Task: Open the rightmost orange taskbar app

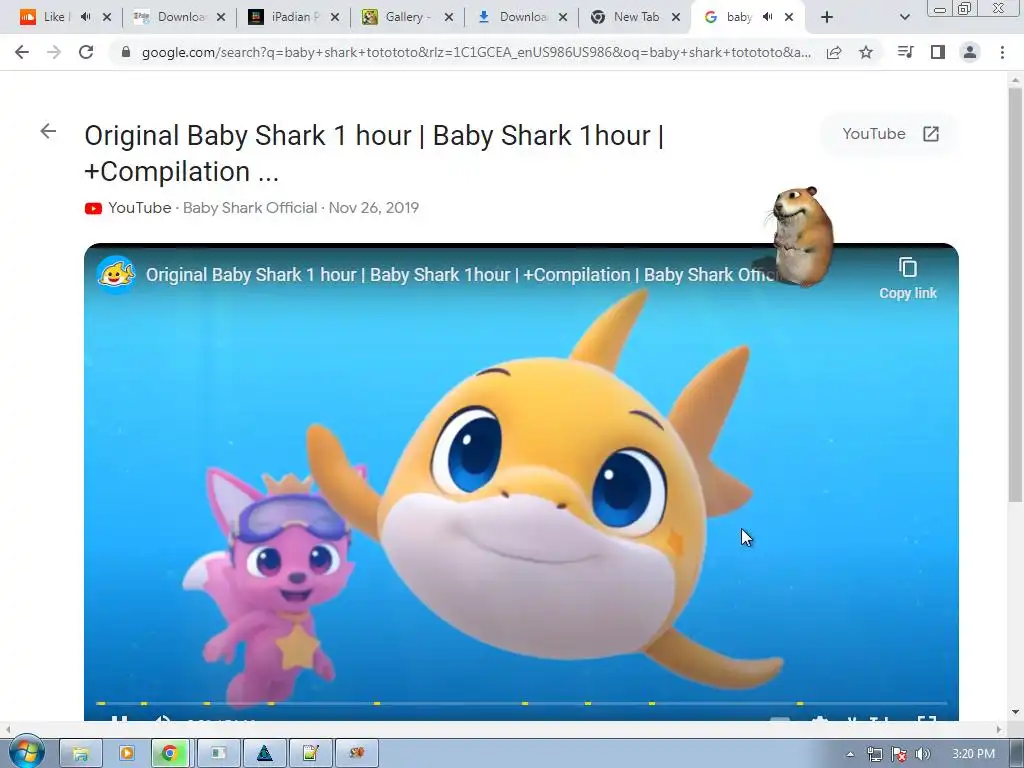Action: point(356,754)
